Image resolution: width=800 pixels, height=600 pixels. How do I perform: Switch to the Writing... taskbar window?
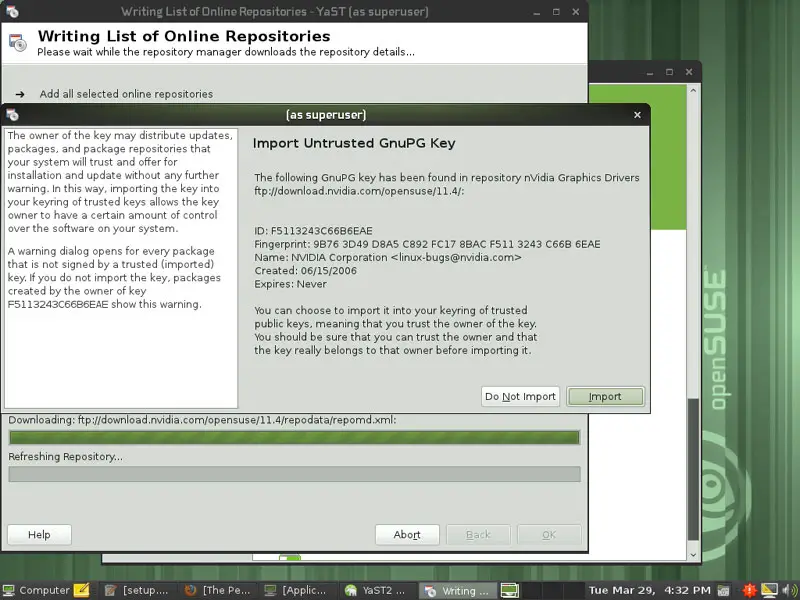click(458, 590)
